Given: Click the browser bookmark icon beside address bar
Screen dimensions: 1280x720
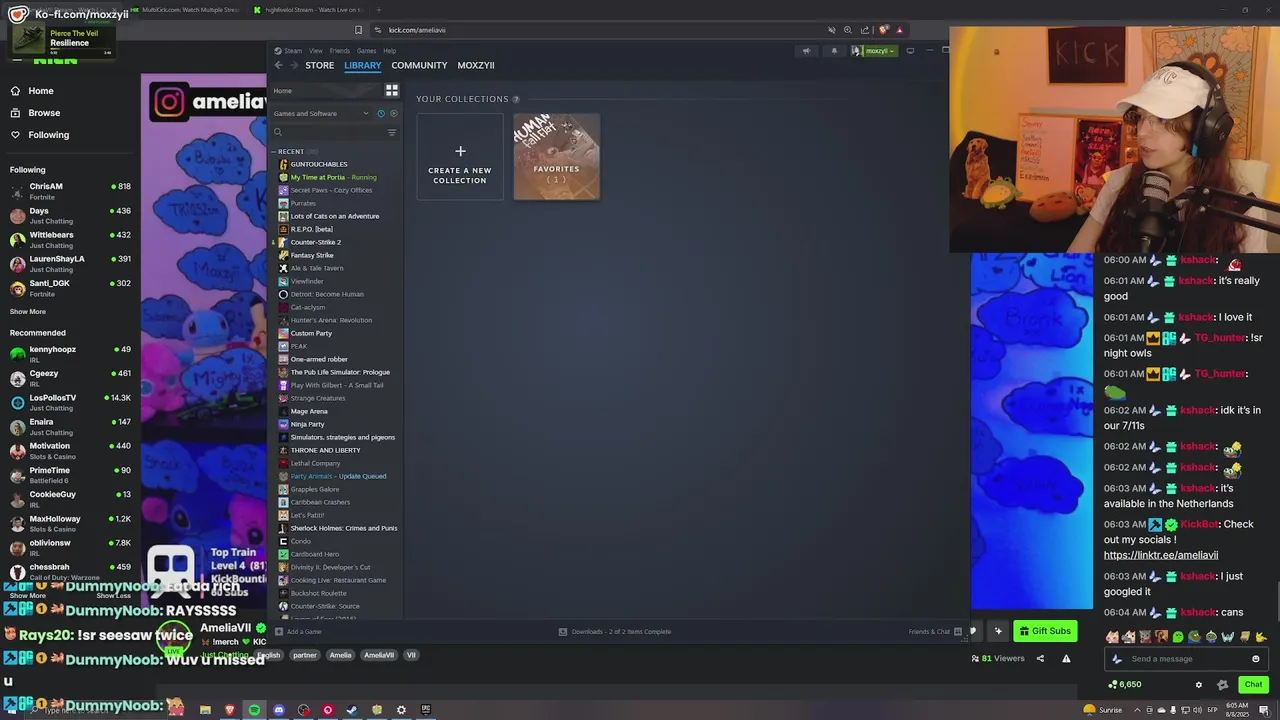Looking at the screenshot, I should pyautogui.click(x=358, y=30).
